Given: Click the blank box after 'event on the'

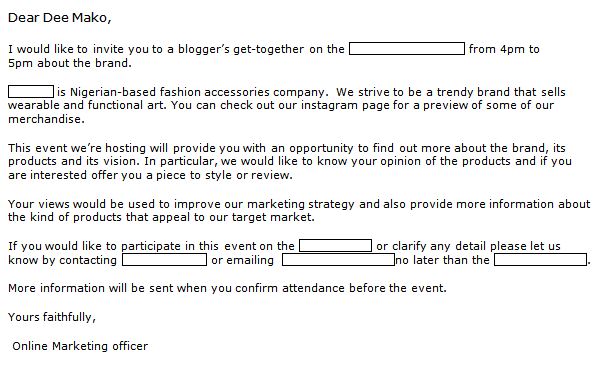Looking at the screenshot, I should click(x=335, y=246).
